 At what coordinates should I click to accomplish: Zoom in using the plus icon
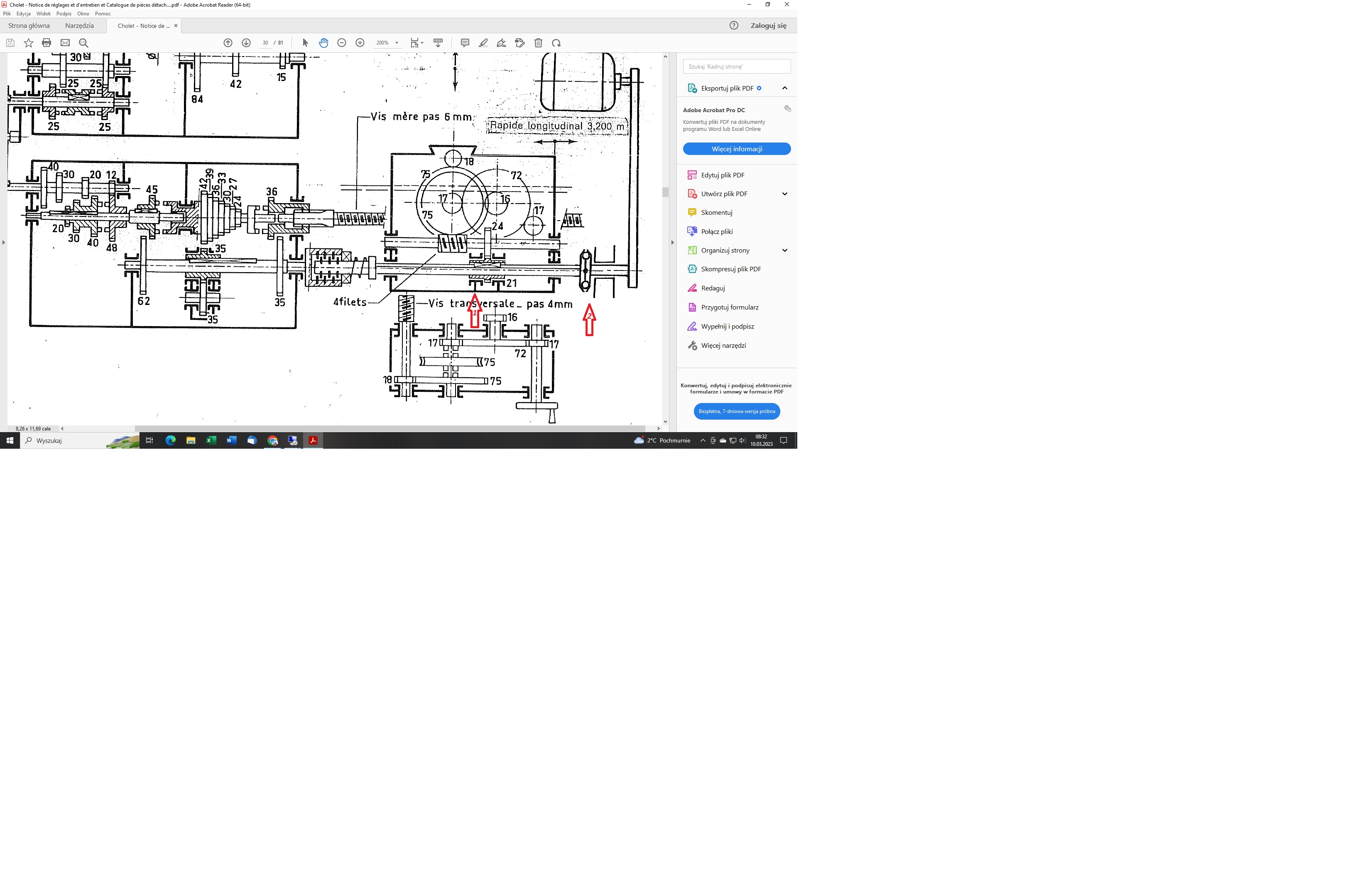point(360,43)
